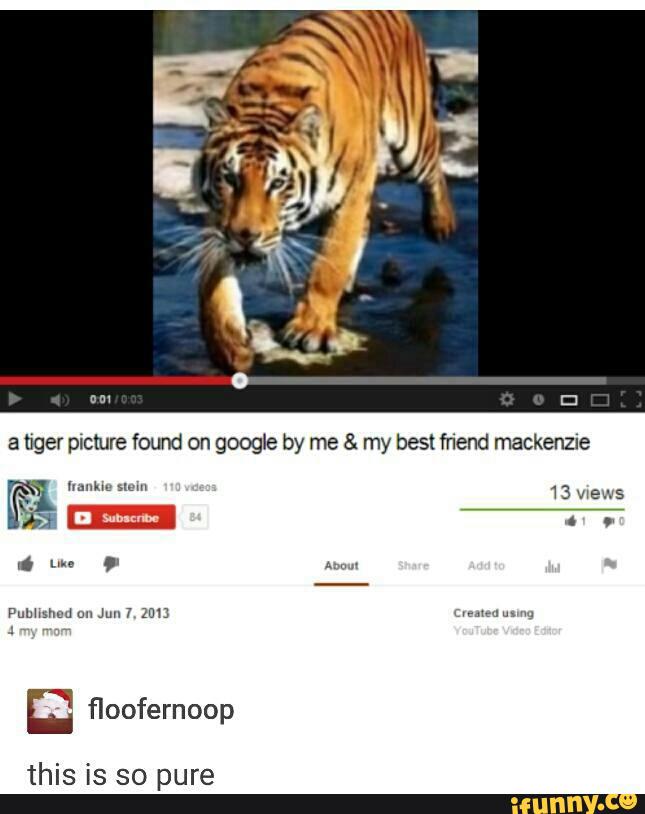The image size is (645, 814).
Task: Click the 110 videos link
Action: click(190, 487)
